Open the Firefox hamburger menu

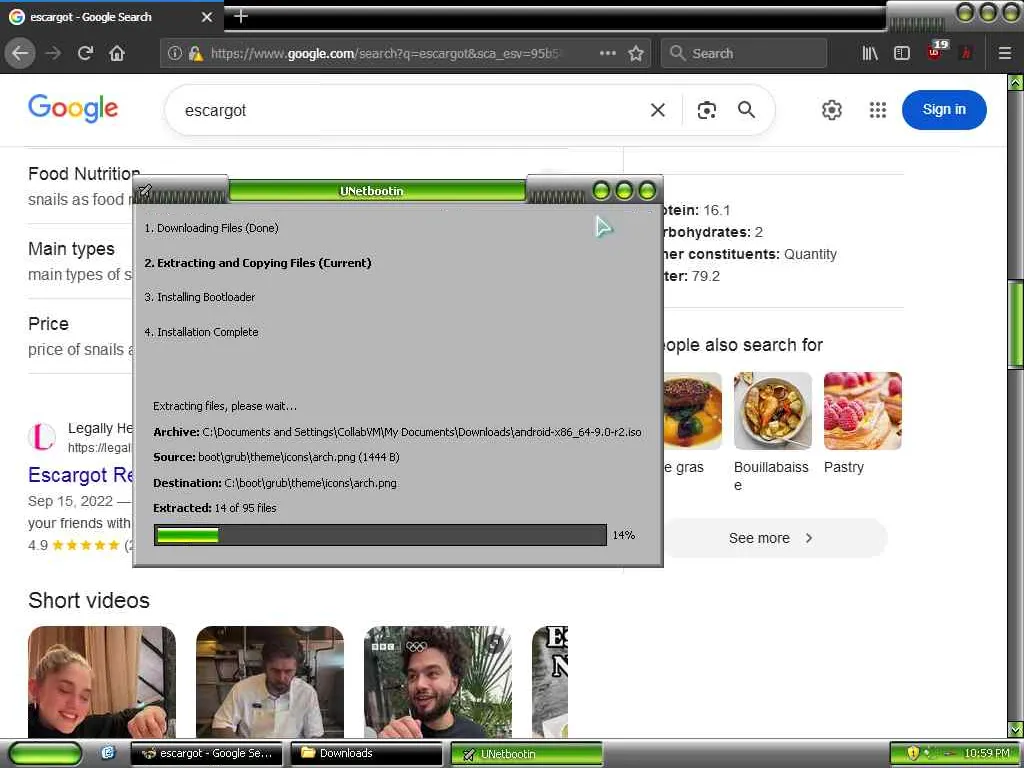pos(1005,54)
